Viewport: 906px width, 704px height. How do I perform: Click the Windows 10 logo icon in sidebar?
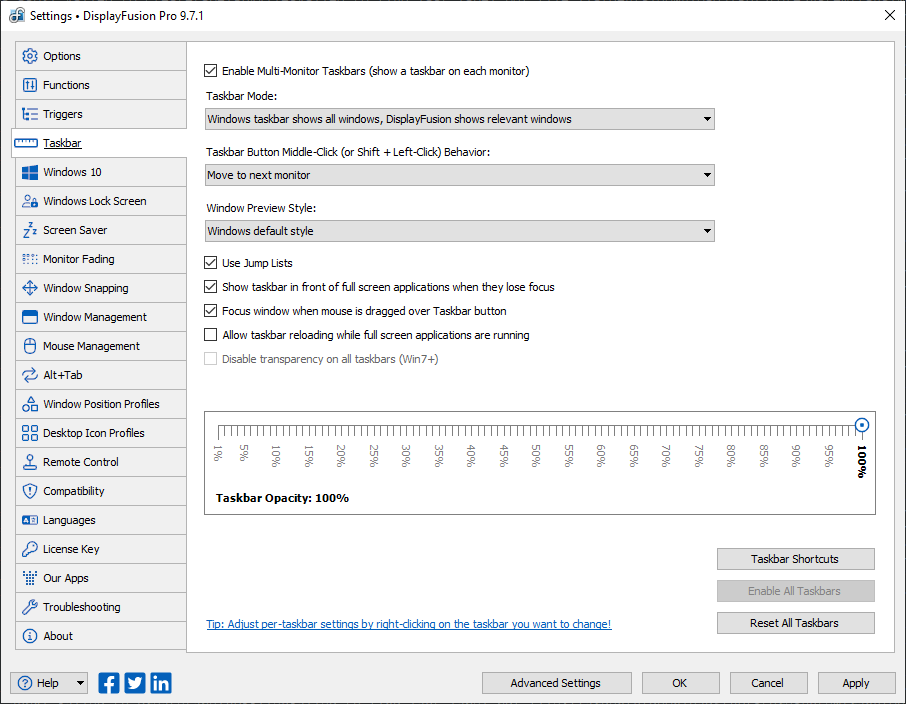click(29, 172)
